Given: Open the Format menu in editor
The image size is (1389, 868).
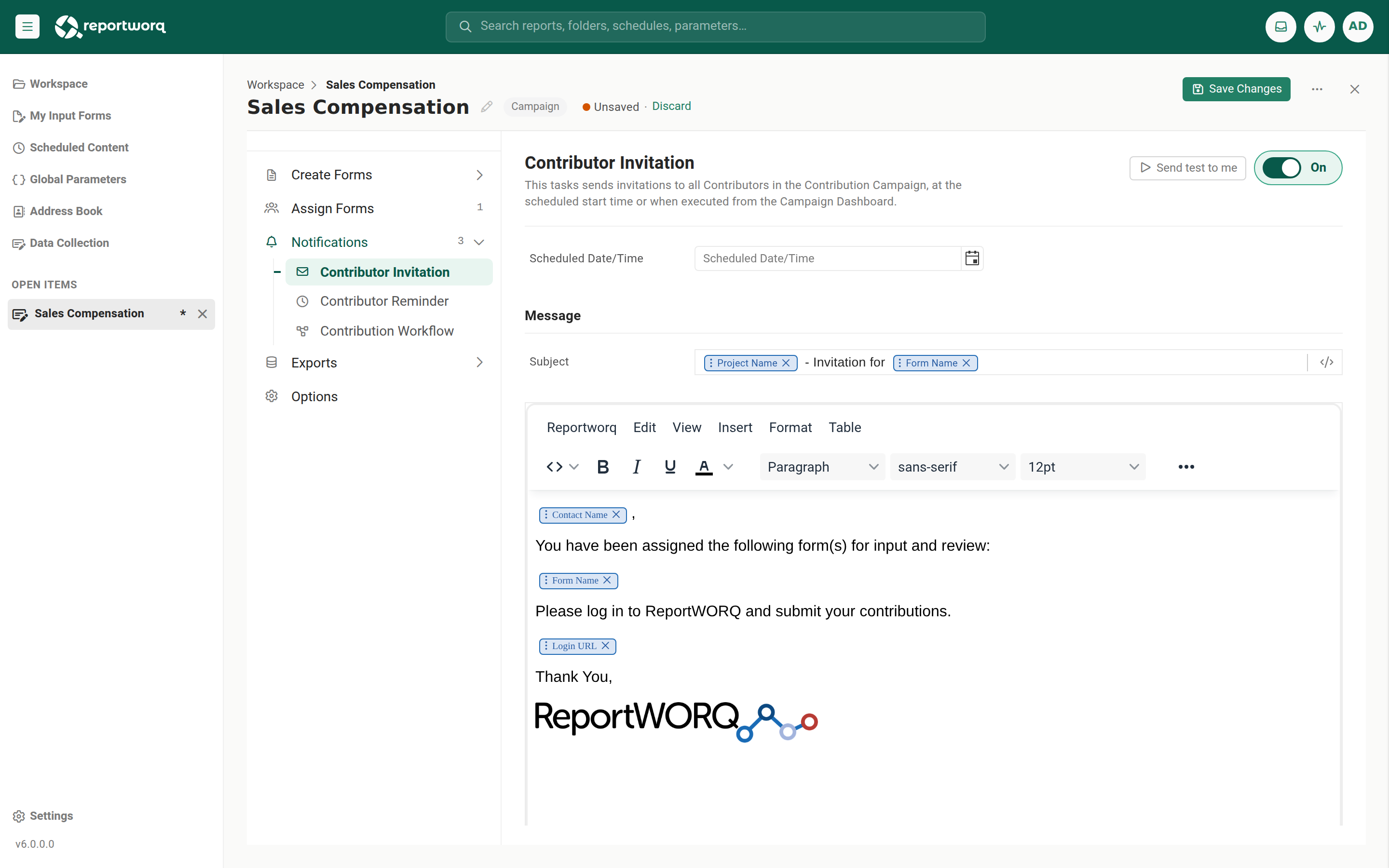Looking at the screenshot, I should click(790, 427).
